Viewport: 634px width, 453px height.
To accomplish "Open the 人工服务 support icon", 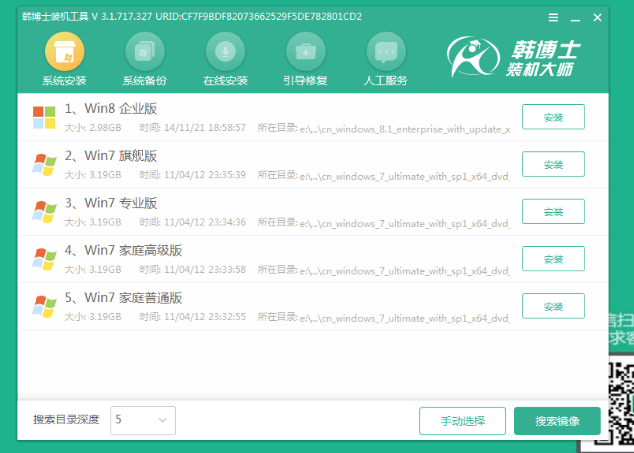I will [385, 52].
